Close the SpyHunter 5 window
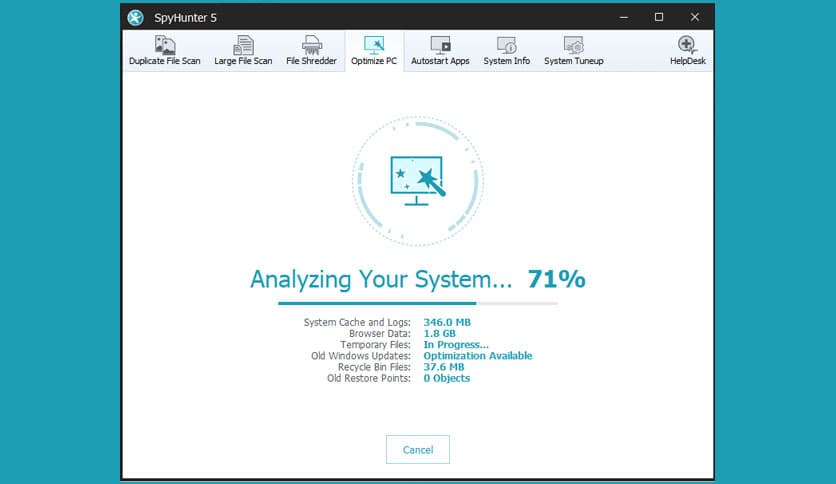 pyautogui.click(x=695, y=17)
